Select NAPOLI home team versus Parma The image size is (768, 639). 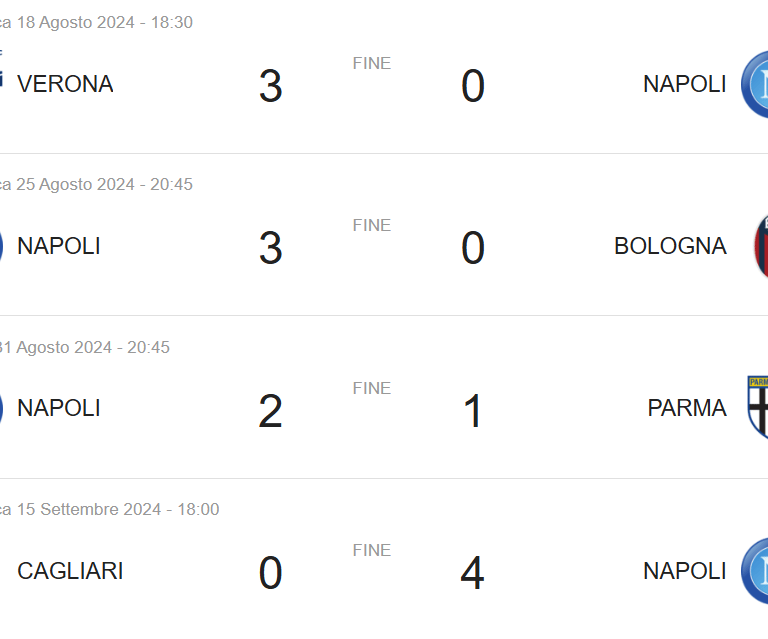point(59,408)
